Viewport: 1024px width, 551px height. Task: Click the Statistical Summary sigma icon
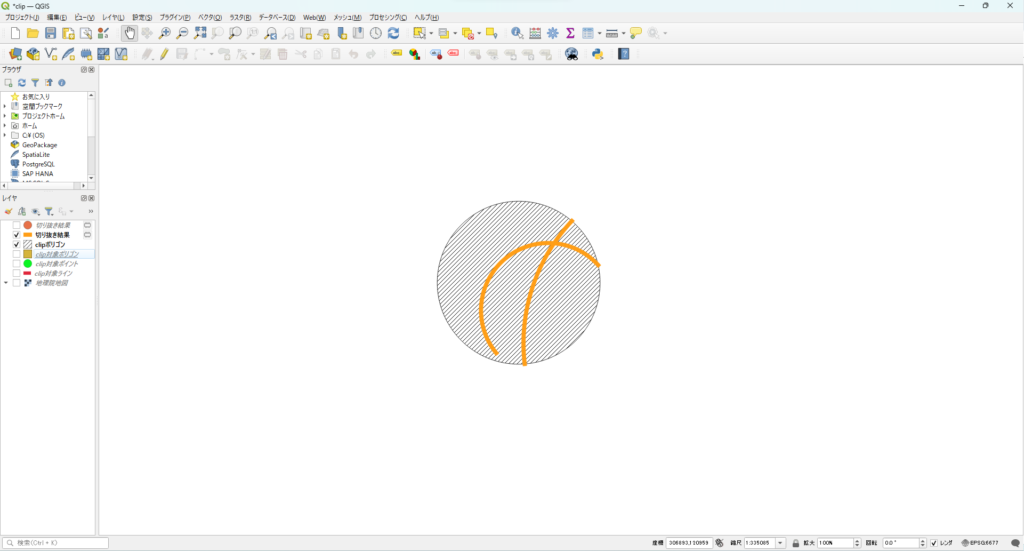[570, 33]
